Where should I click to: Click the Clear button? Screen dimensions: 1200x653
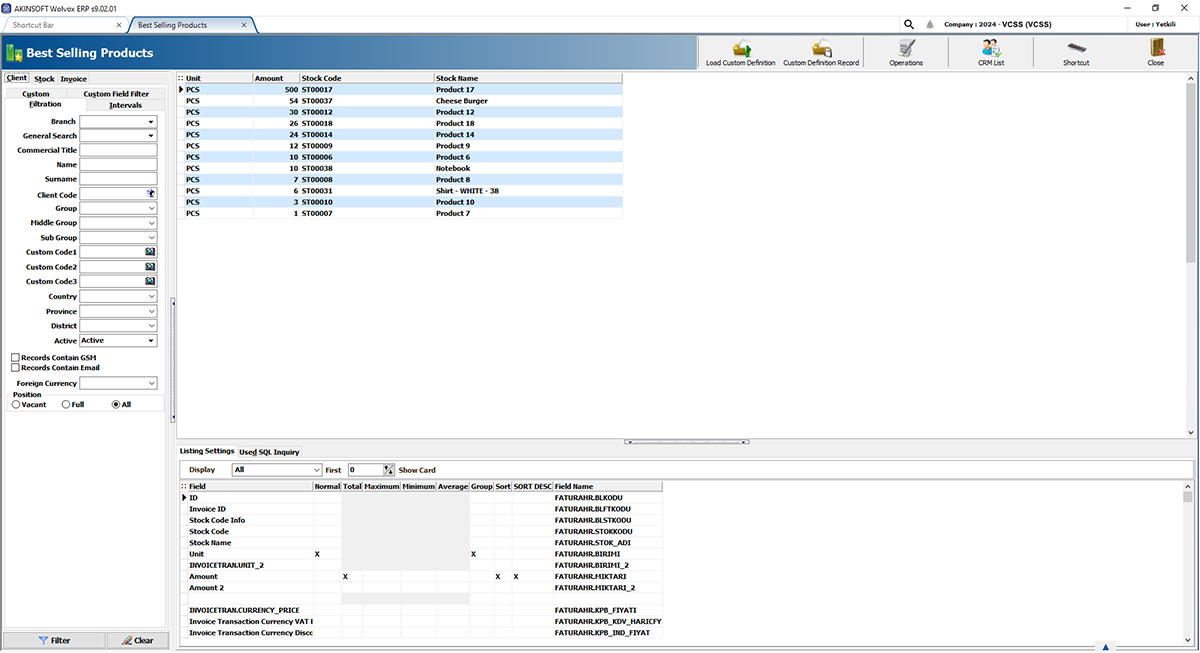tap(136, 640)
